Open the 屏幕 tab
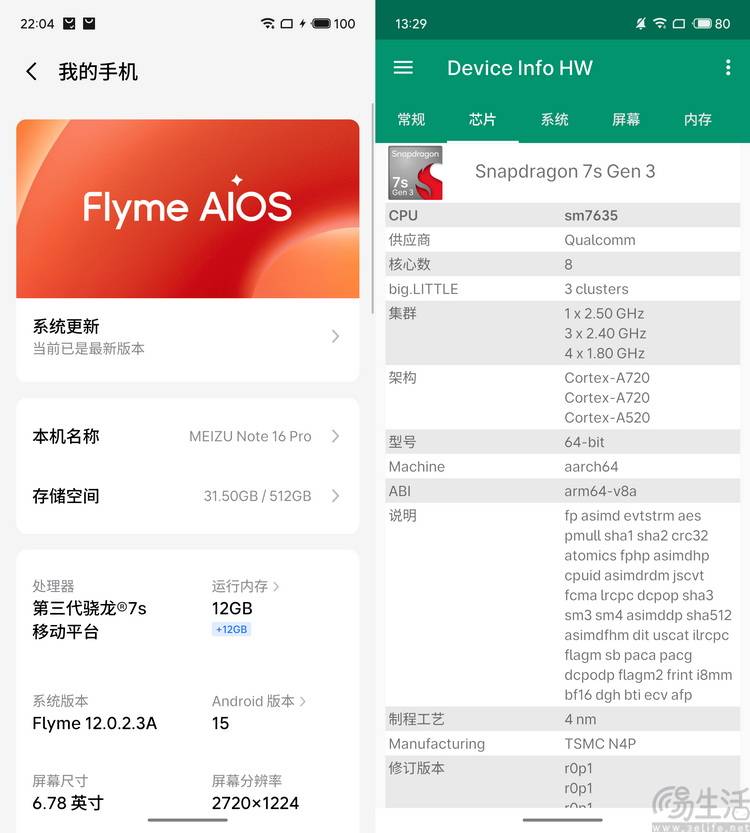This screenshot has width=750, height=833. pyautogui.click(x=626, y=120)
